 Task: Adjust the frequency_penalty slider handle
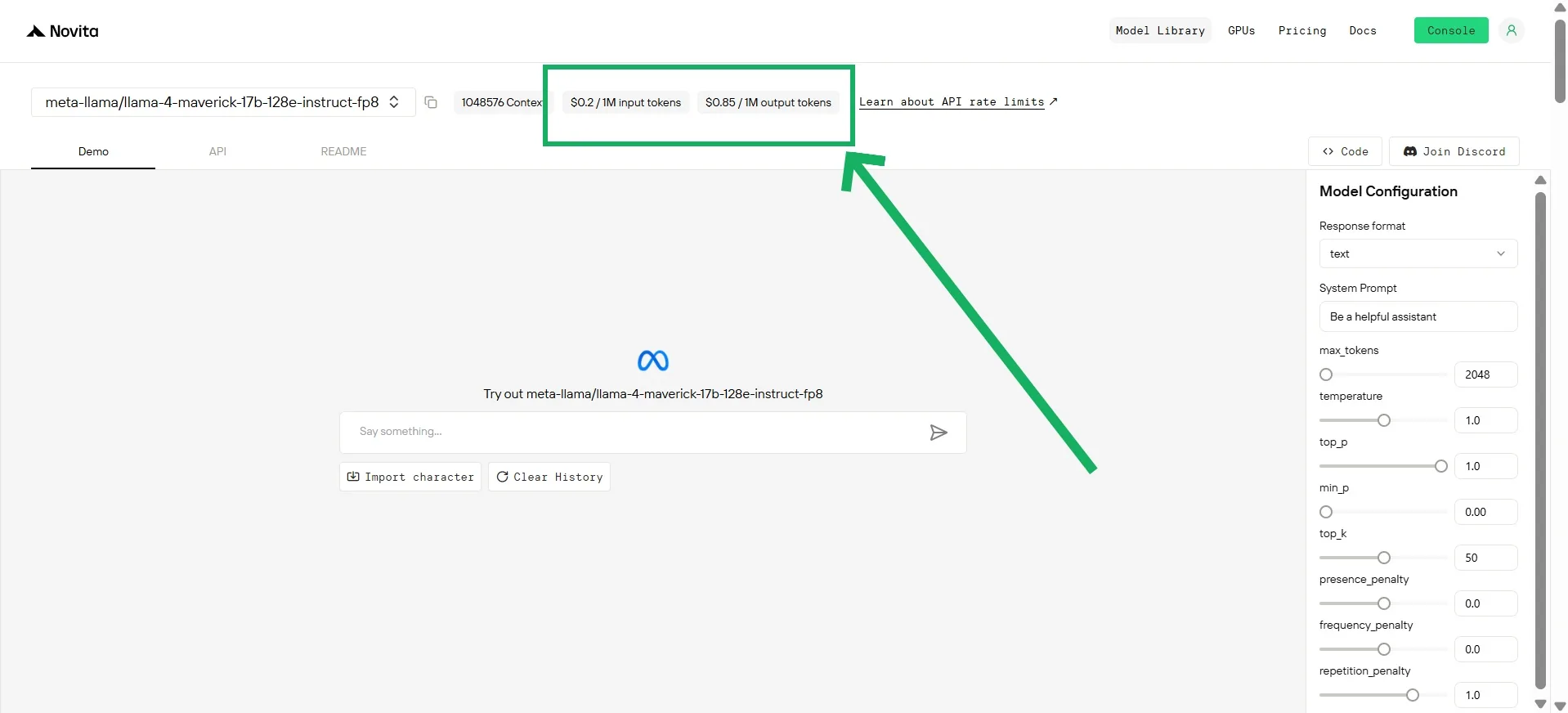(1384, 649)
